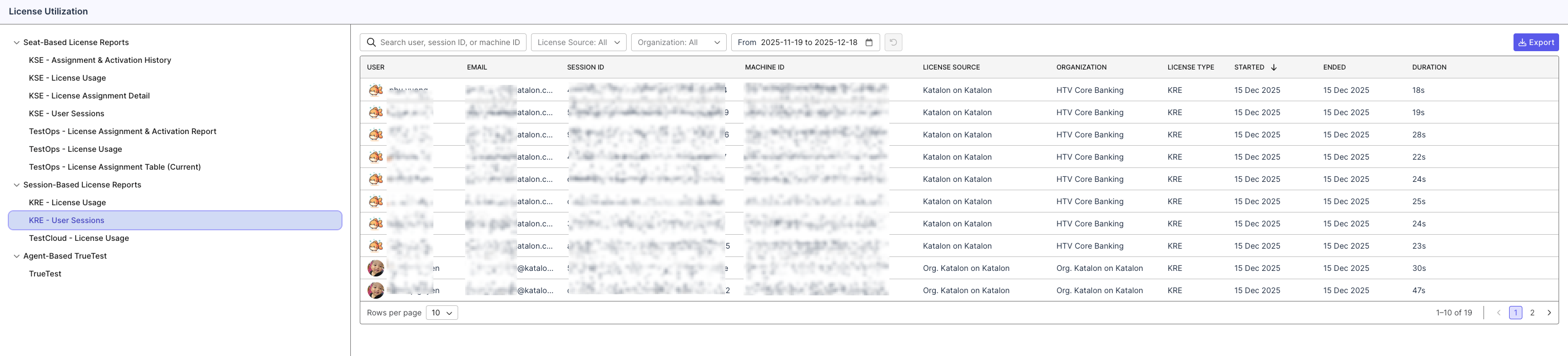Open KSE - Assignment & Activation History
1568x356 pixels.
coord(100,60)
